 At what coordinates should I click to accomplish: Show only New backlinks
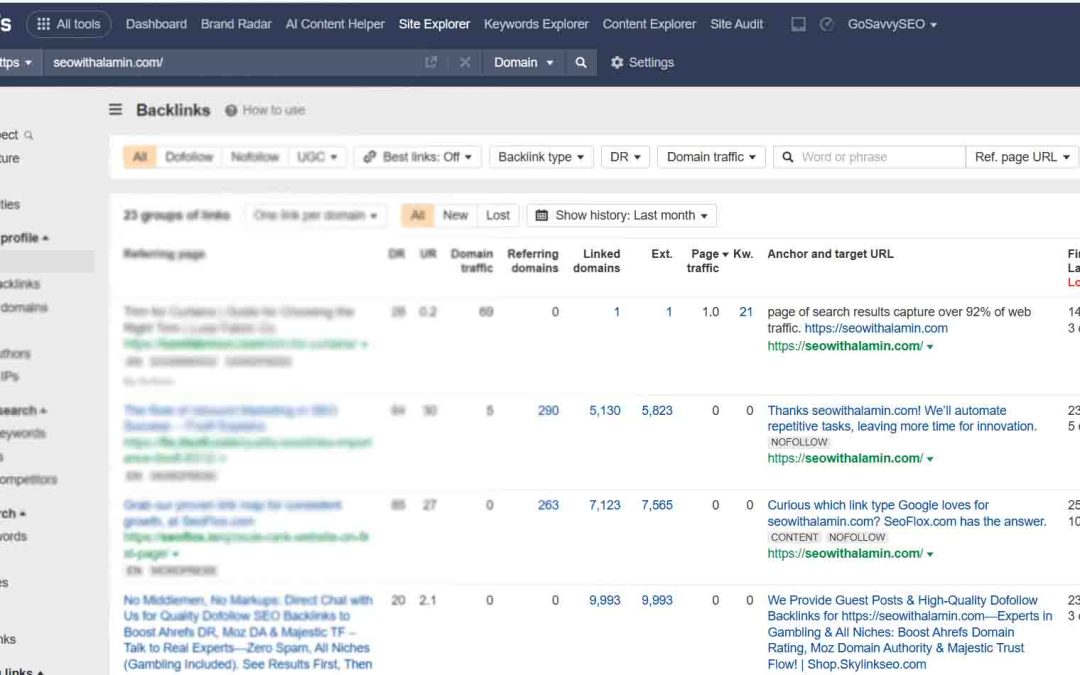(x=455, y=216)
